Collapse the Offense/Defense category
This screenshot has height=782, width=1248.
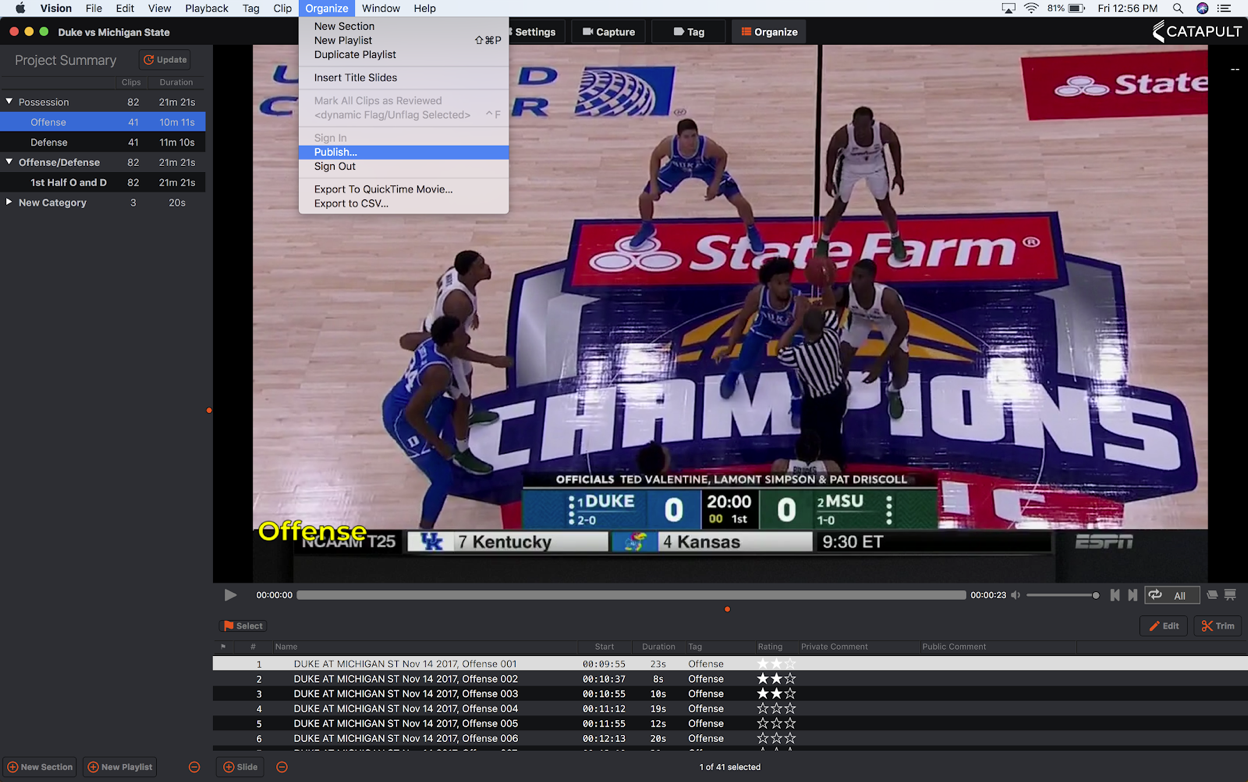9,162
